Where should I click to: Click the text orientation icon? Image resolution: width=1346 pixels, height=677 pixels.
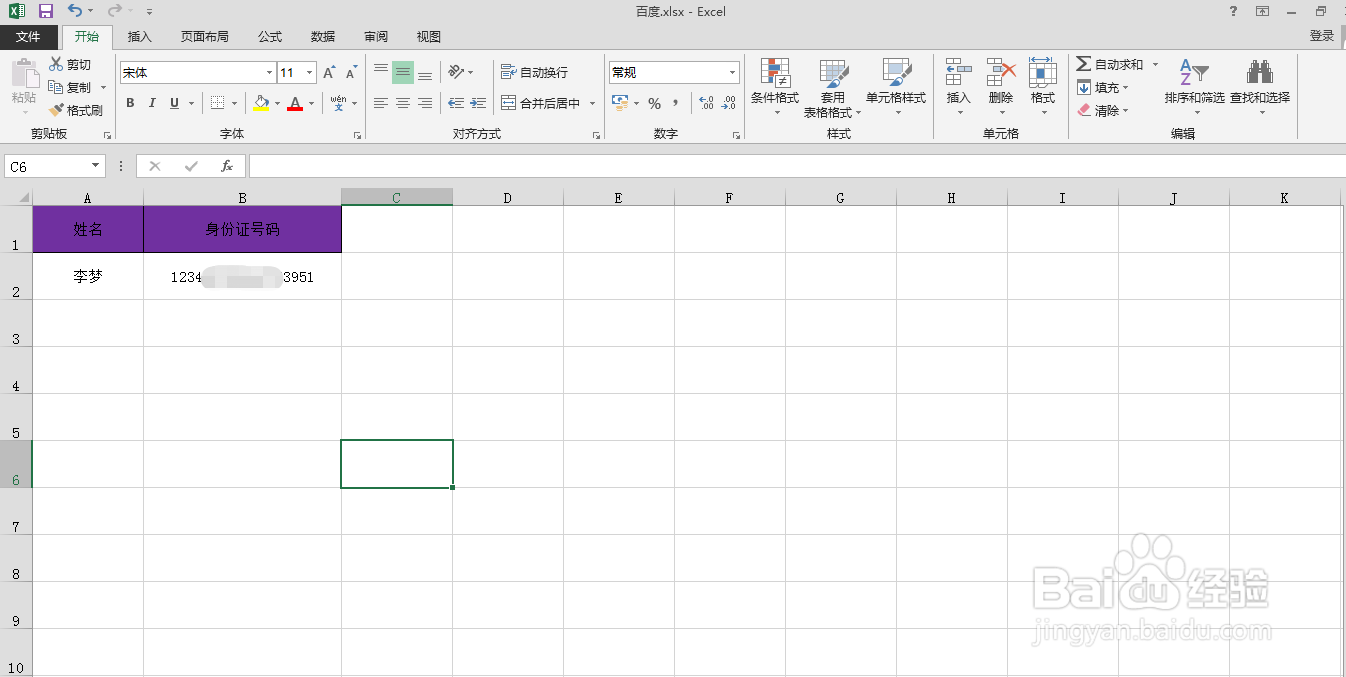456,72
